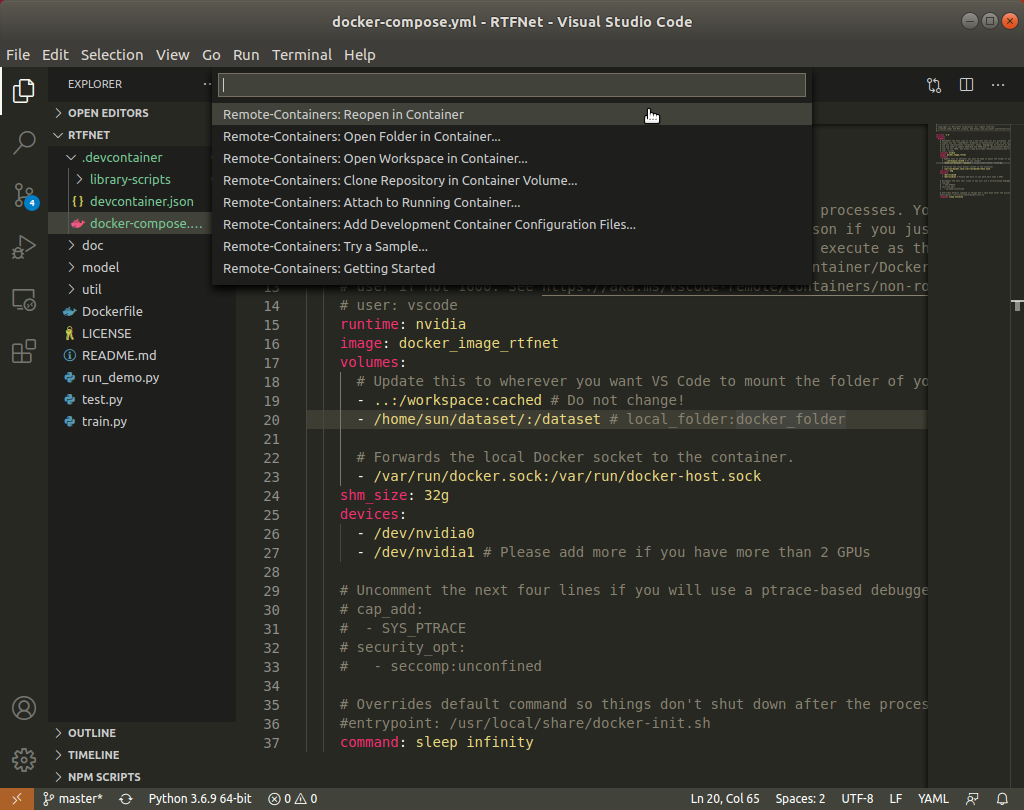Image resolution: width=1024 pixels, height=810 pixels.
Task: Open Run and Debug view icon
Action: (x=24, y=248)
